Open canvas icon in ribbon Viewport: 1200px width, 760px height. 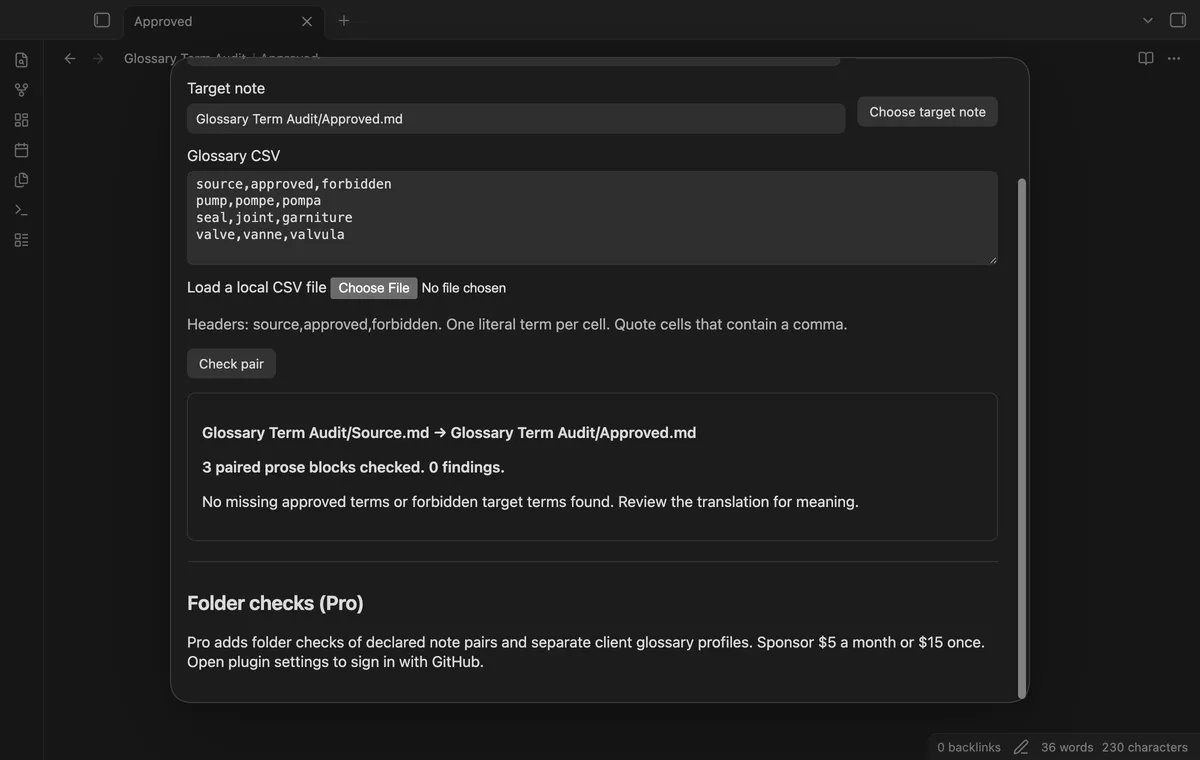(21, 120)
